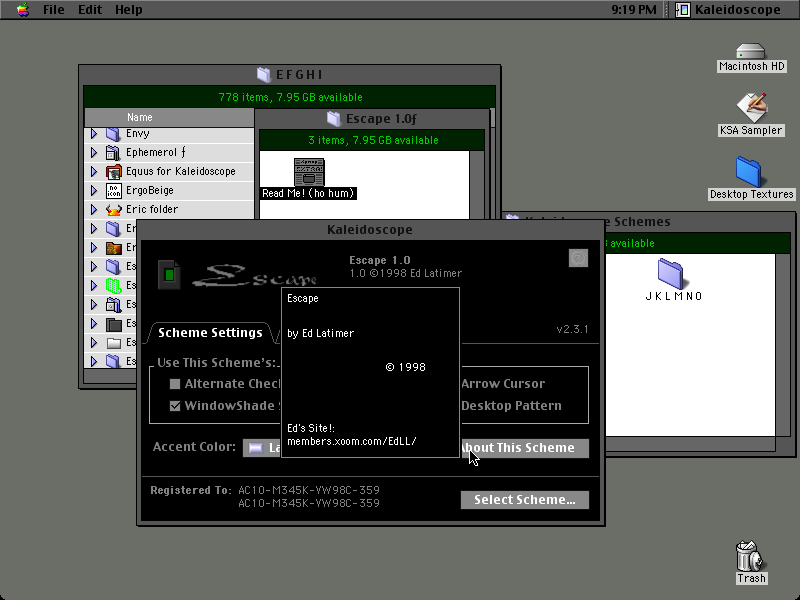The height and width of the screenshot is (600, 800).
Task: Click the Select Scheme... button
Action: [524, 500]
